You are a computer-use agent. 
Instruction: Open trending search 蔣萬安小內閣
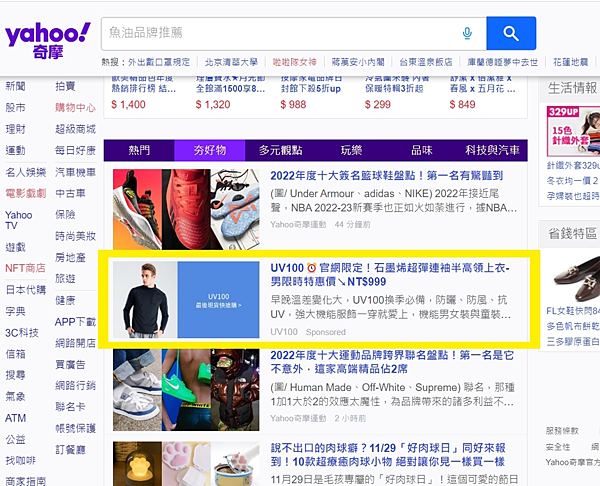click(358, 62)
